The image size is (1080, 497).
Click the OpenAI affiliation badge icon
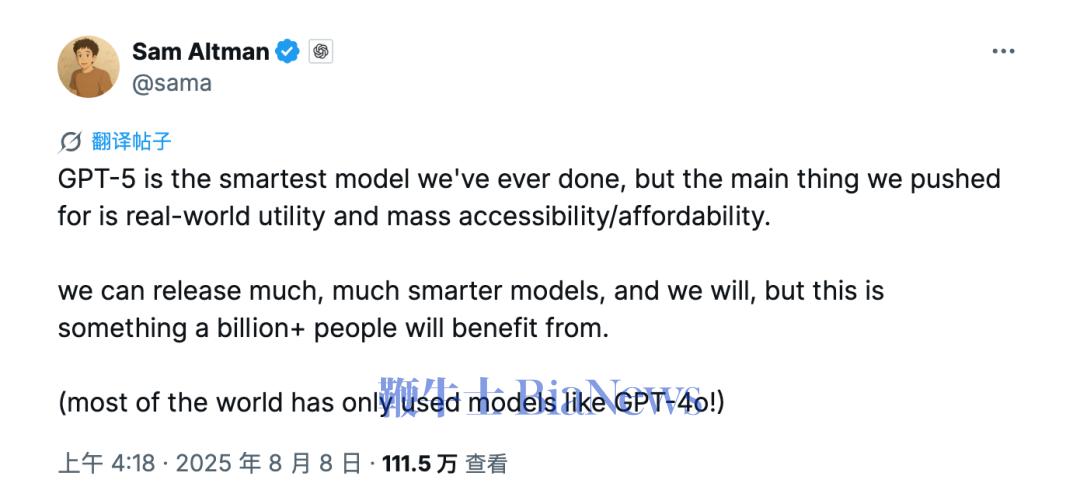tap(320, 52)
